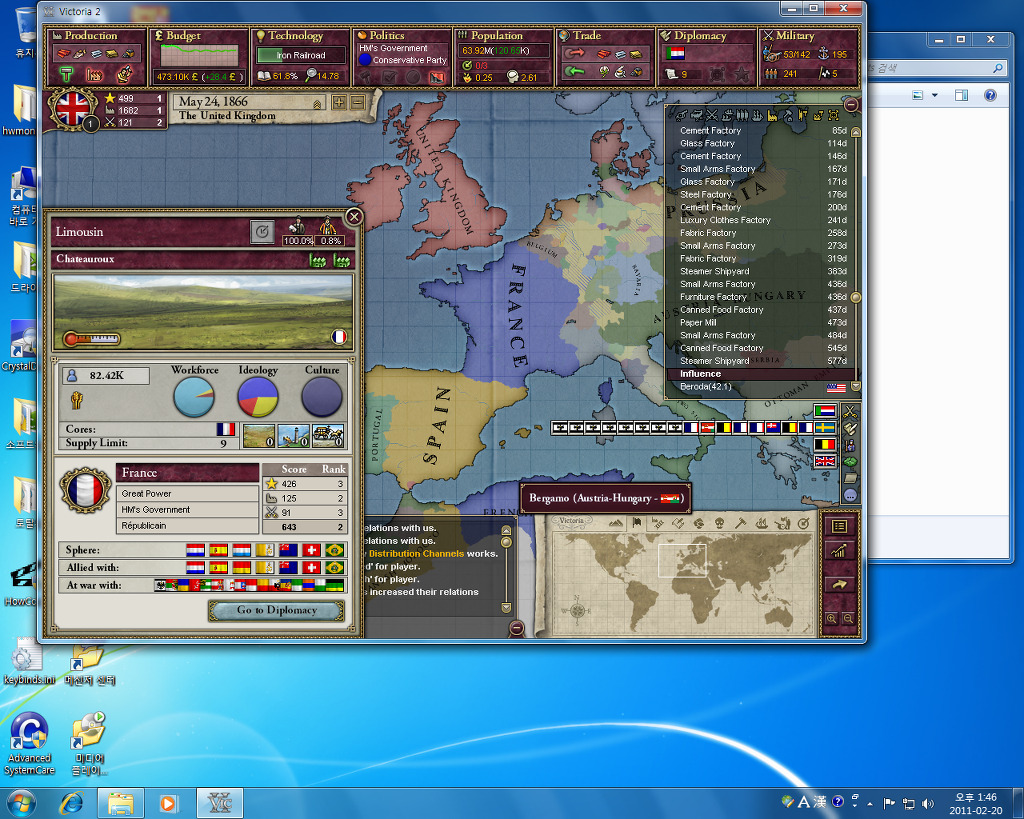Toggle the crossed swords combat filter in outliner
The height and width of the screenshot is (819, 1024).
[712, 116]
